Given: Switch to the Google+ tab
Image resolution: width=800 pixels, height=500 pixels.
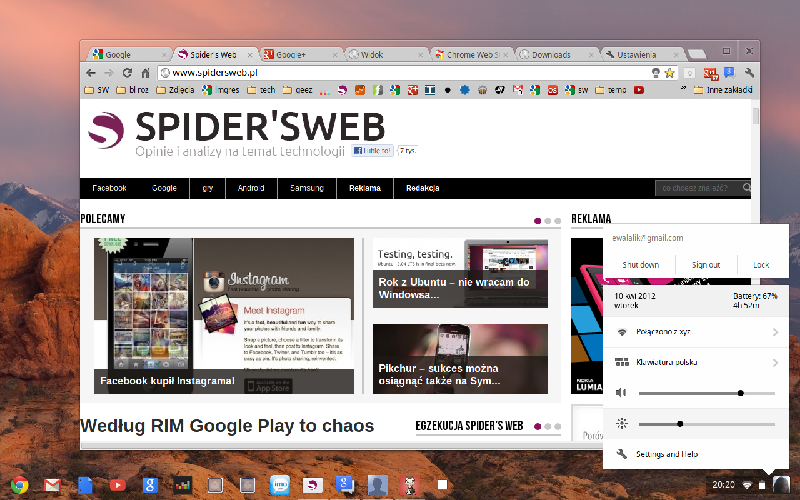Looking at the screenshot, I should [300, 54].
